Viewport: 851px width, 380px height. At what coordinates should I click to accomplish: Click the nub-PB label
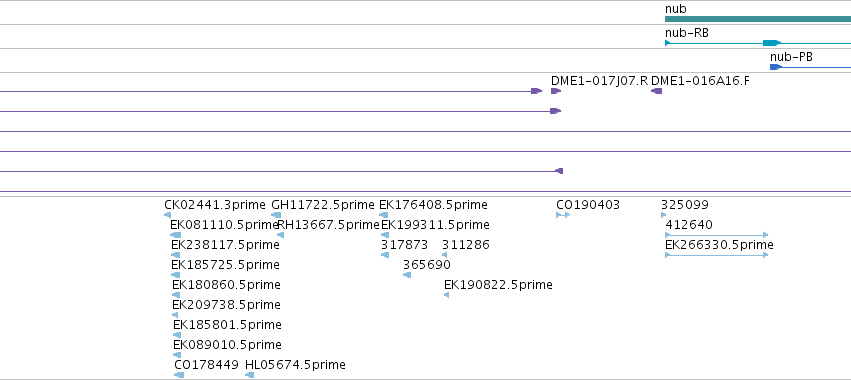(791, 57)
